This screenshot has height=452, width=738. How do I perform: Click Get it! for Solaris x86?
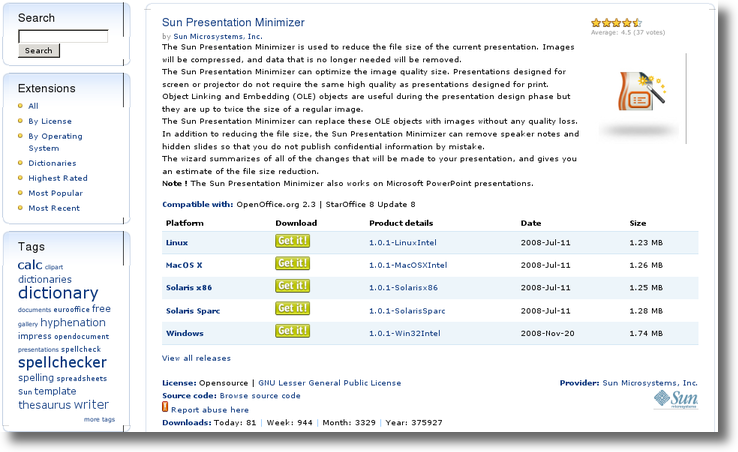[x=292, y=286]
